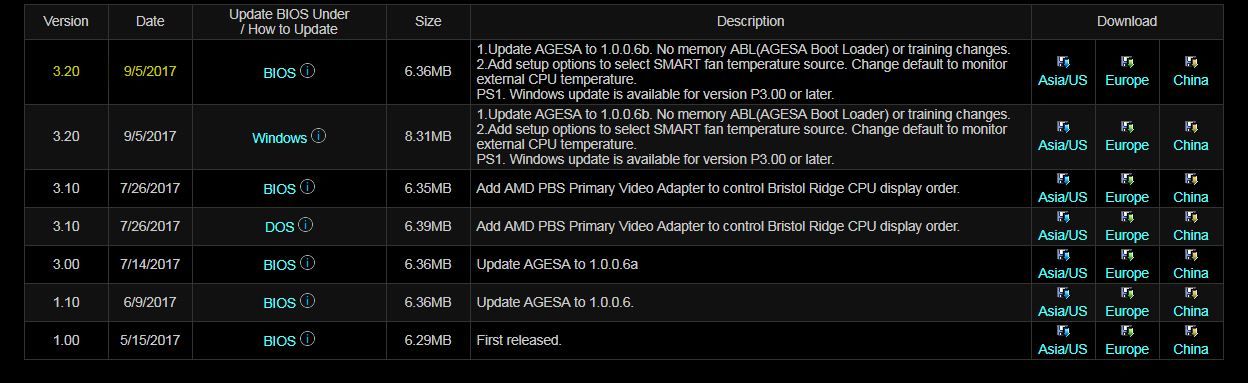Click the Europe download icon for version 3.00
The width and height of the screenshot is (1248, 383).
coord(1127,255)
